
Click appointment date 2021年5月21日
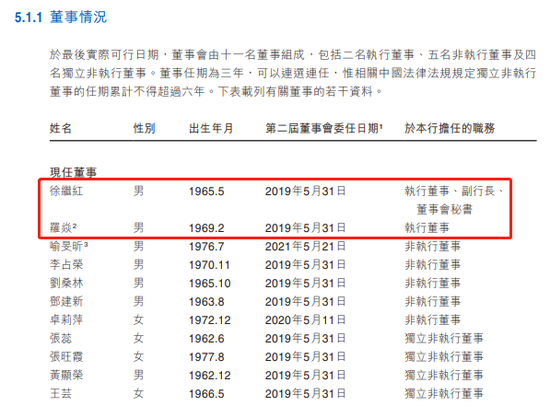click(306, 246)
